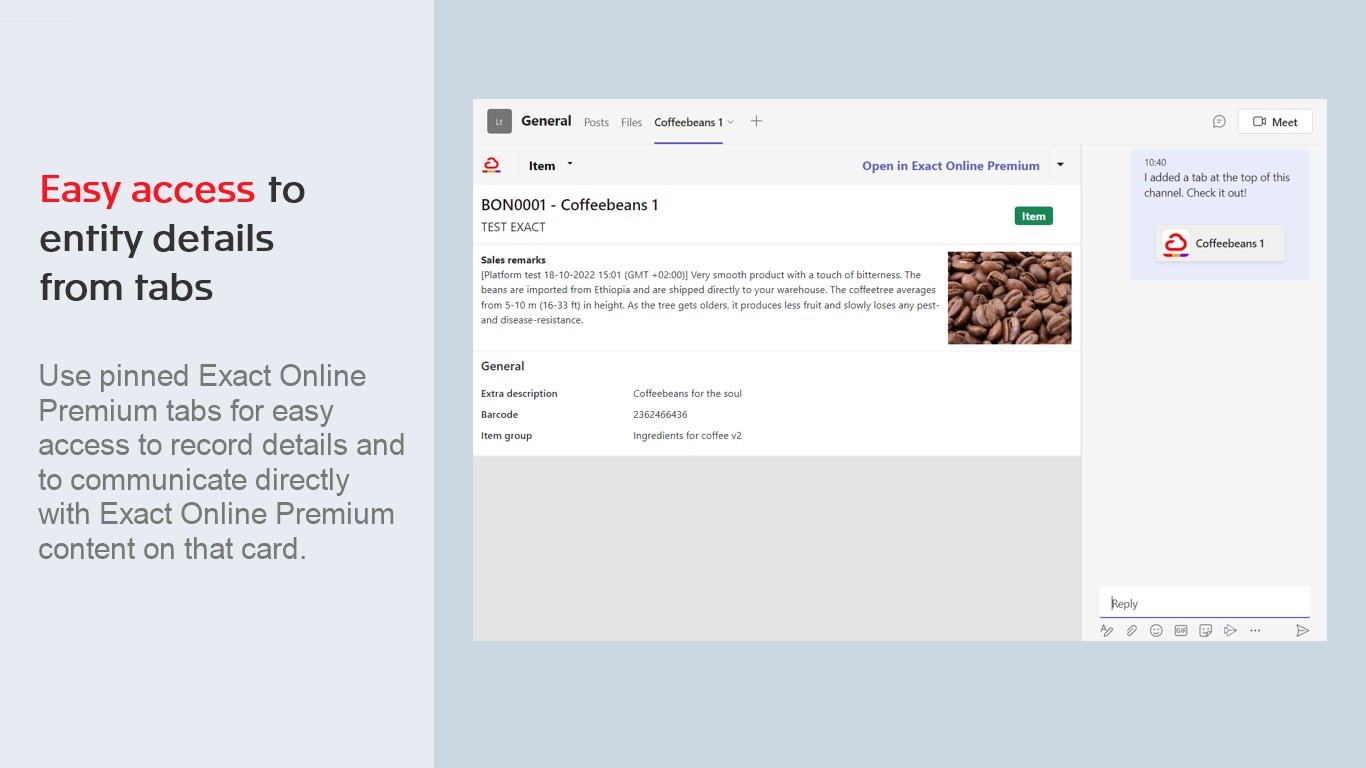Open in Exact Online Premium link

[x=951, y=166]
